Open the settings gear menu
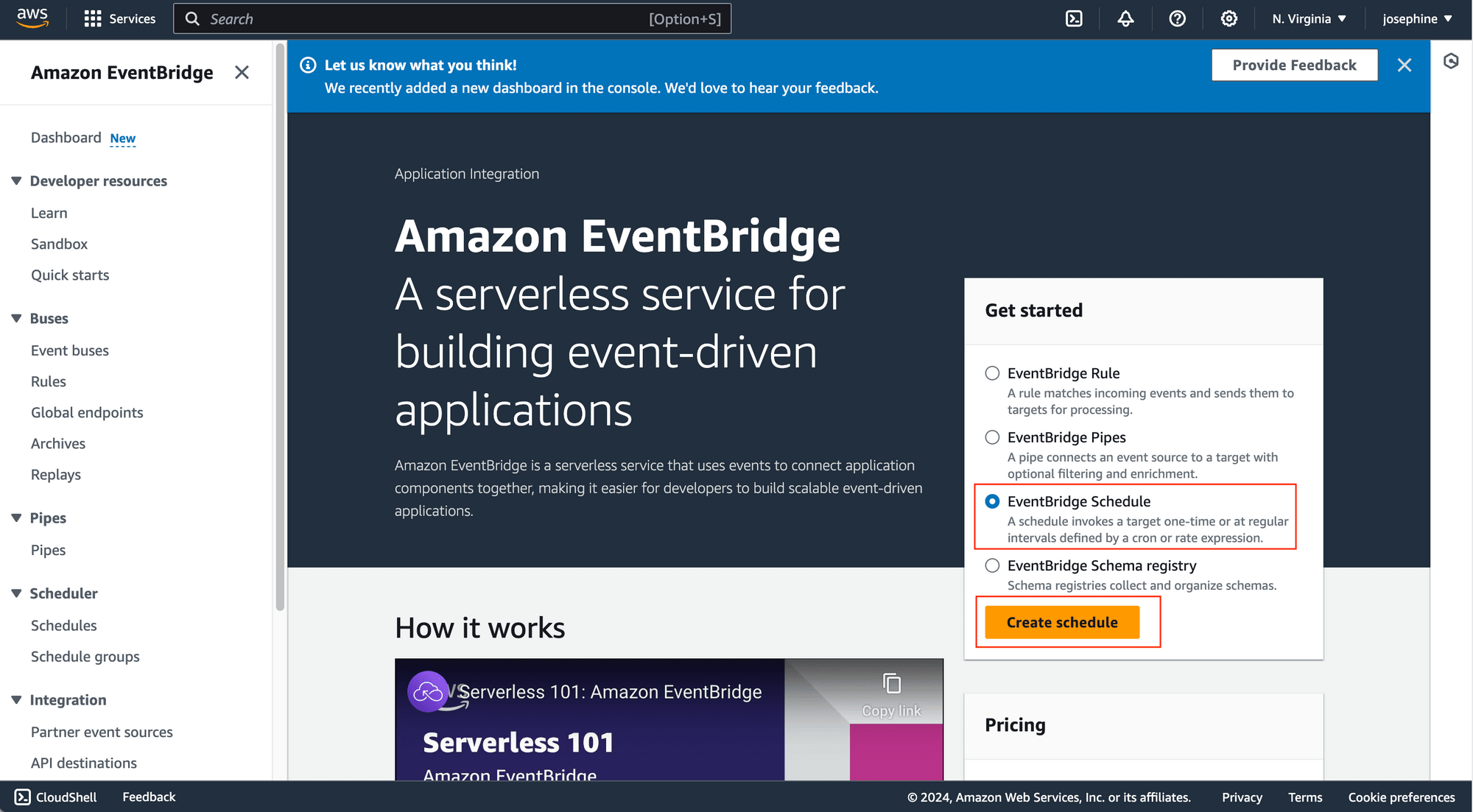This screenshot has width=1473, height=812. tap(1228, 18)
